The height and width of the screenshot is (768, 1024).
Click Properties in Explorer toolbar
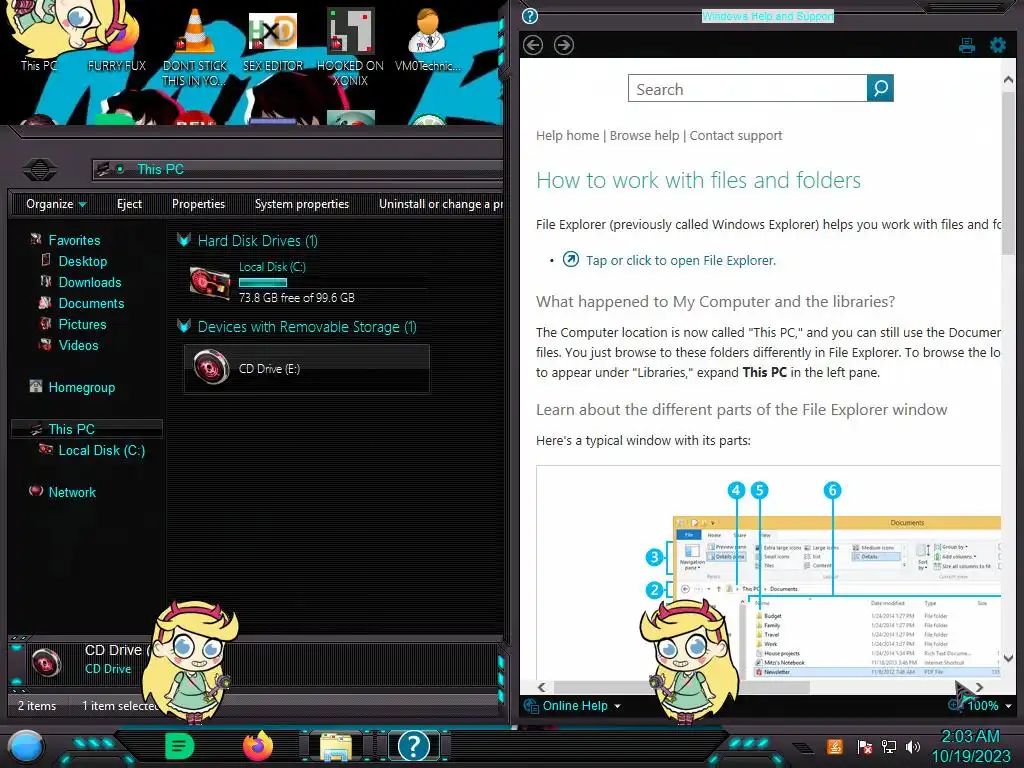199,204
